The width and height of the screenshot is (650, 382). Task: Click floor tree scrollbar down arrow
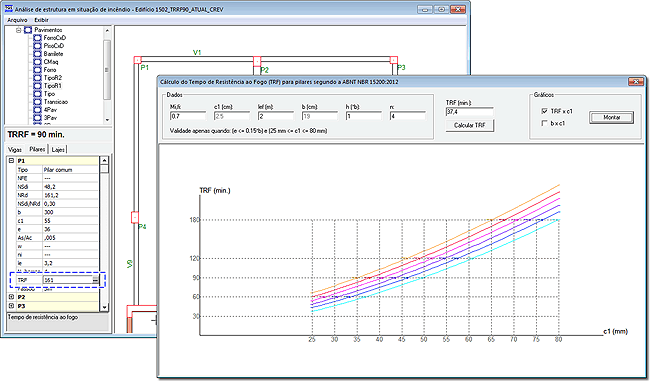[107, 120]
